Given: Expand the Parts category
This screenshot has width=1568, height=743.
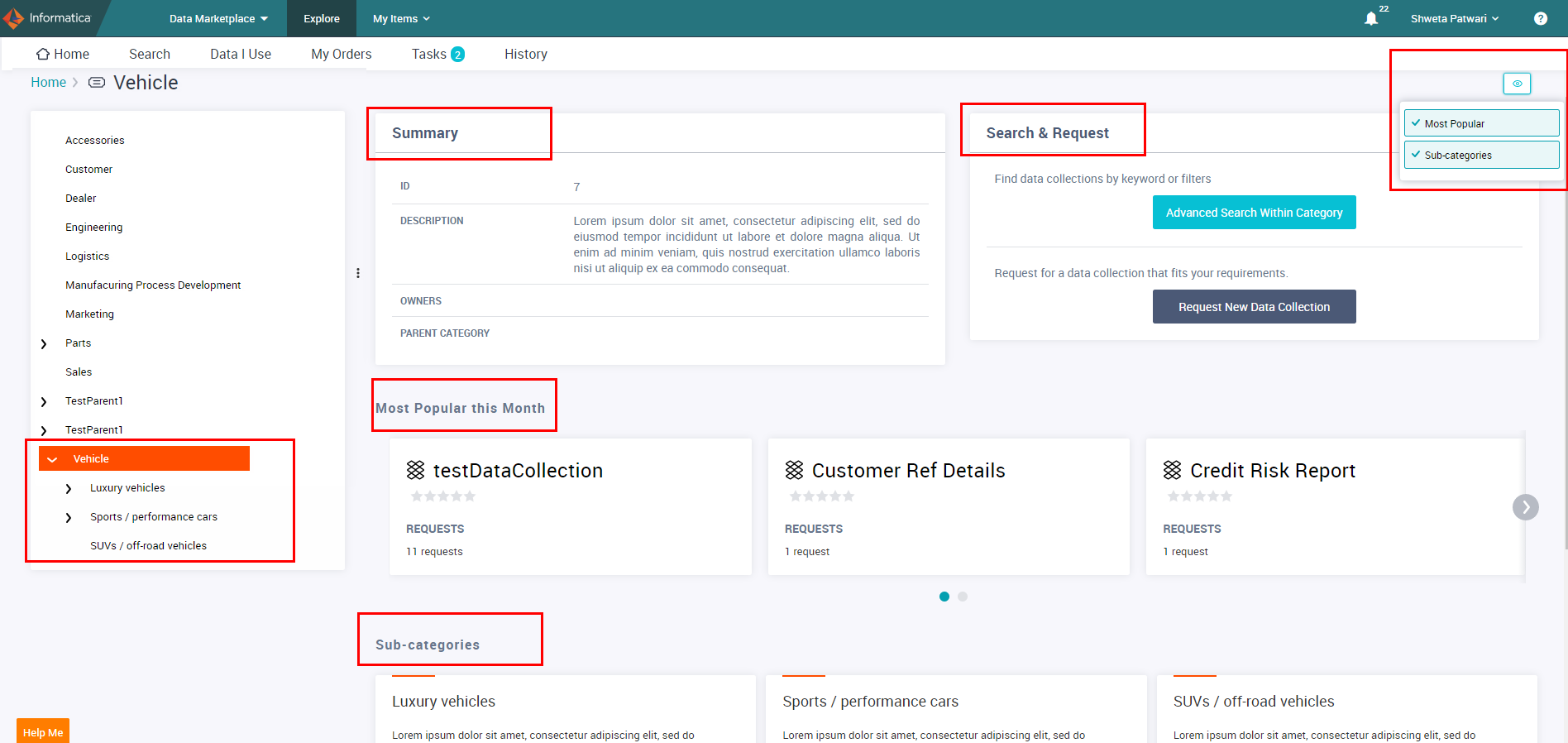Looking at the screenshot, I should [x=44, y=343].
